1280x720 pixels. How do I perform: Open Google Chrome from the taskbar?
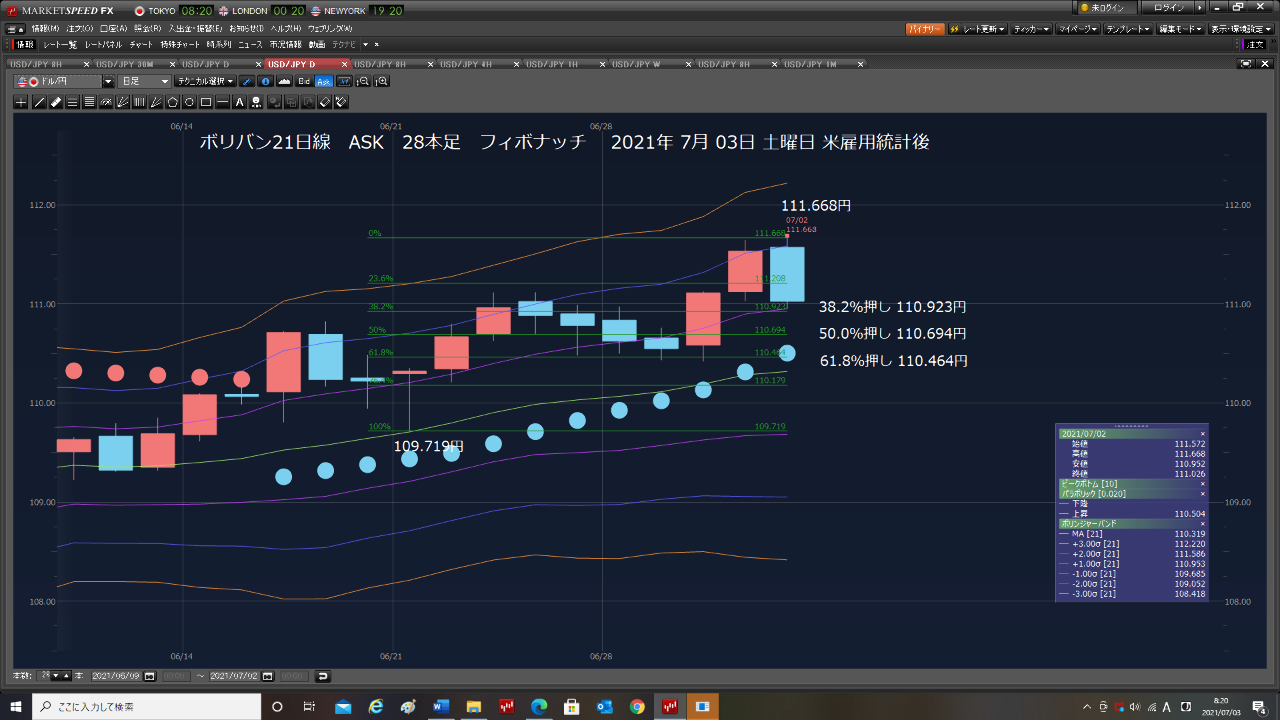[x=637, y=707]
